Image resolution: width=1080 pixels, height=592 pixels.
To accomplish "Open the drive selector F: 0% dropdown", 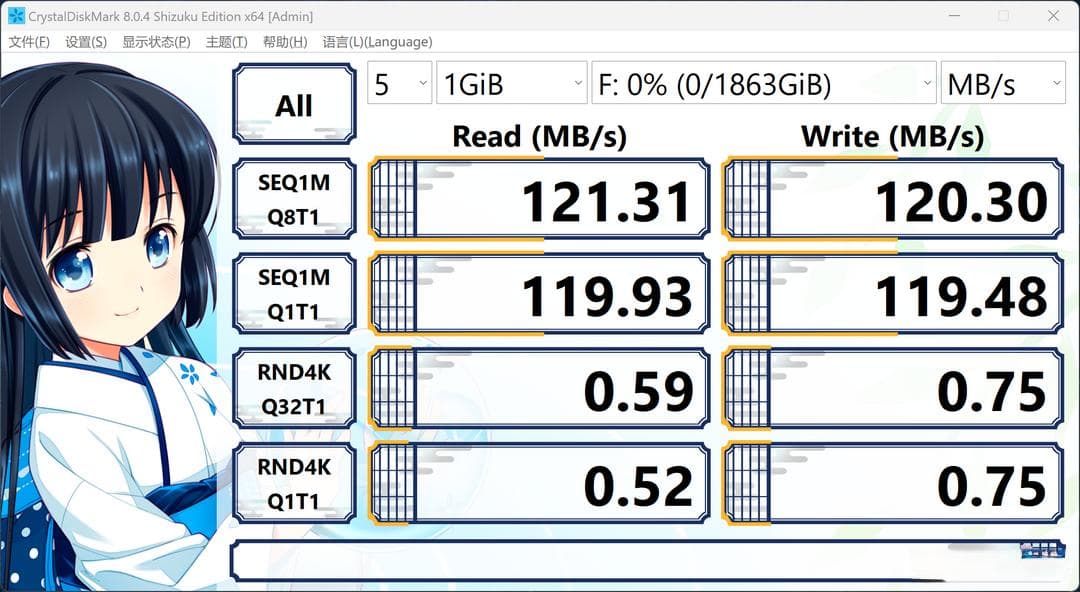I will pos(764,83).
